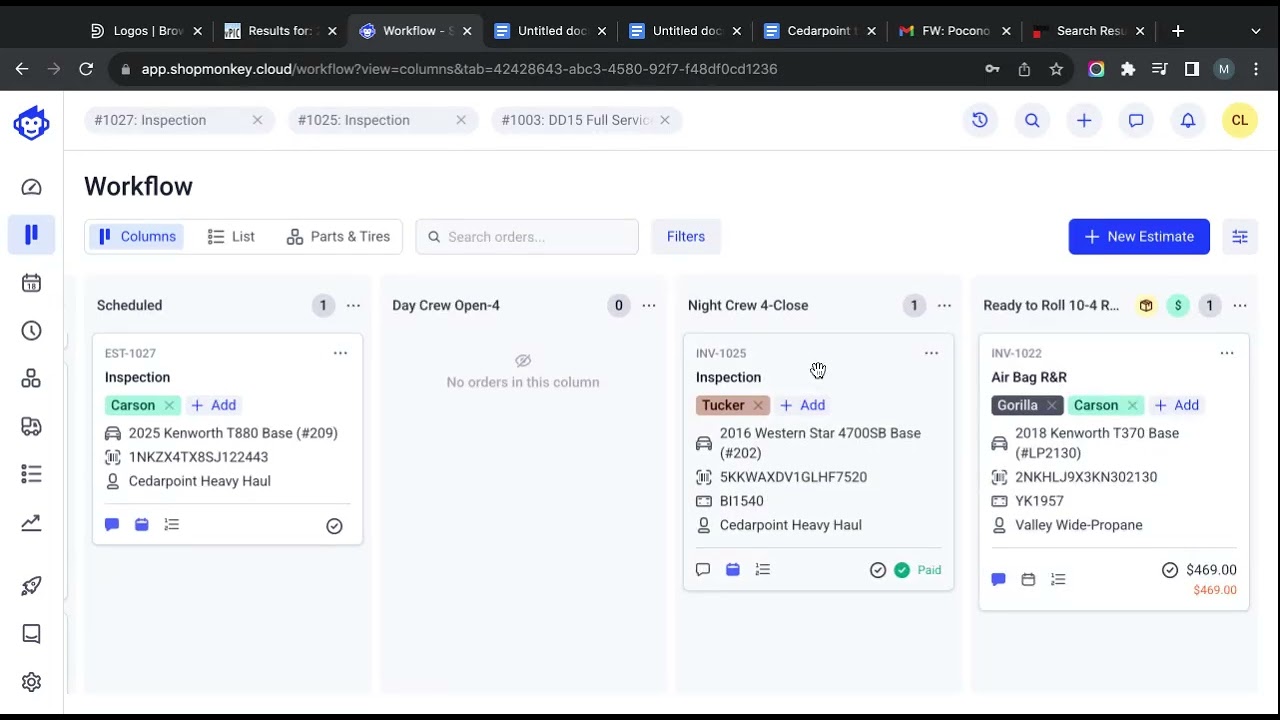Open the customers icon in sidebar
The image size is (1280, 720).
31,378
